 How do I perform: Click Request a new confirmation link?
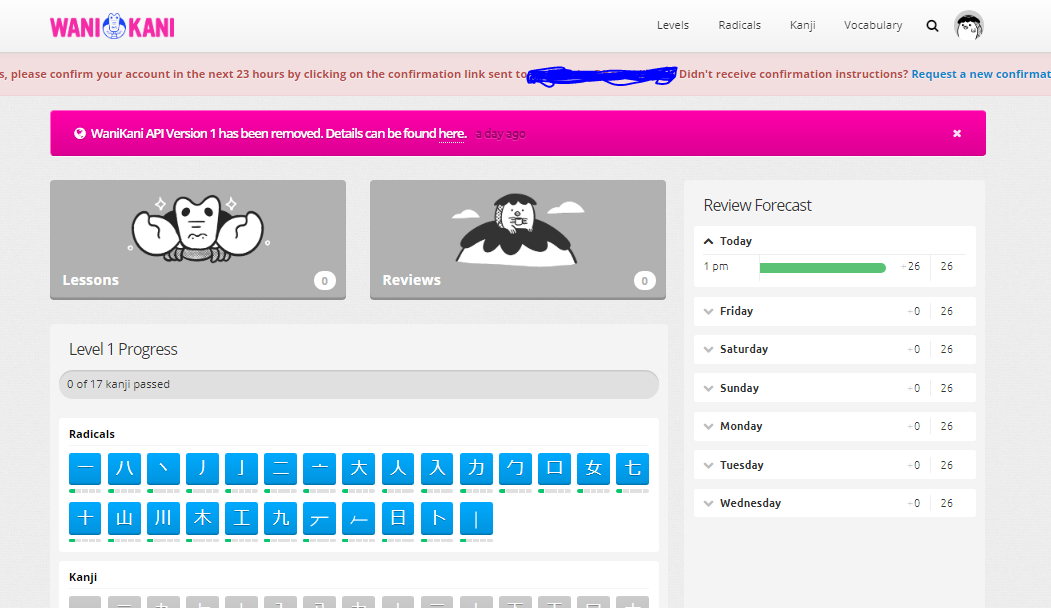coord(981,74)
